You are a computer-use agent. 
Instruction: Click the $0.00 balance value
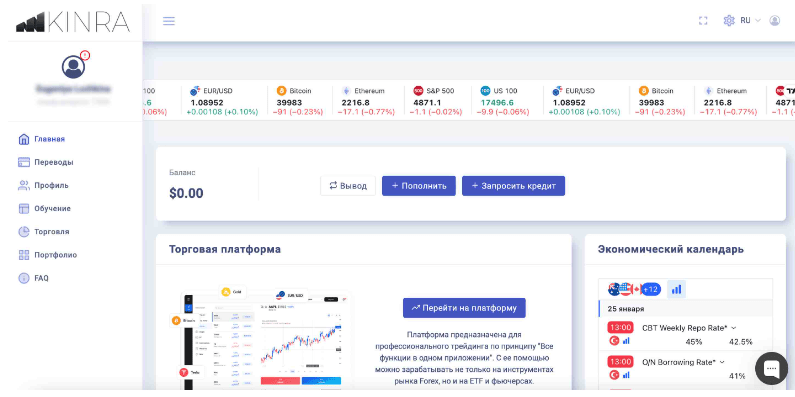pos(186,193)
